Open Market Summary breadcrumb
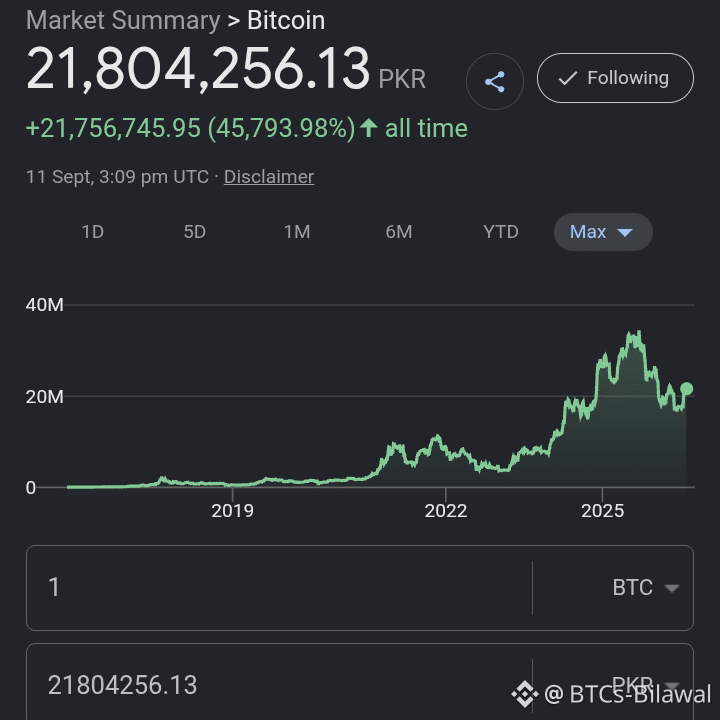720x720 pixels. (x=123, y=21)
